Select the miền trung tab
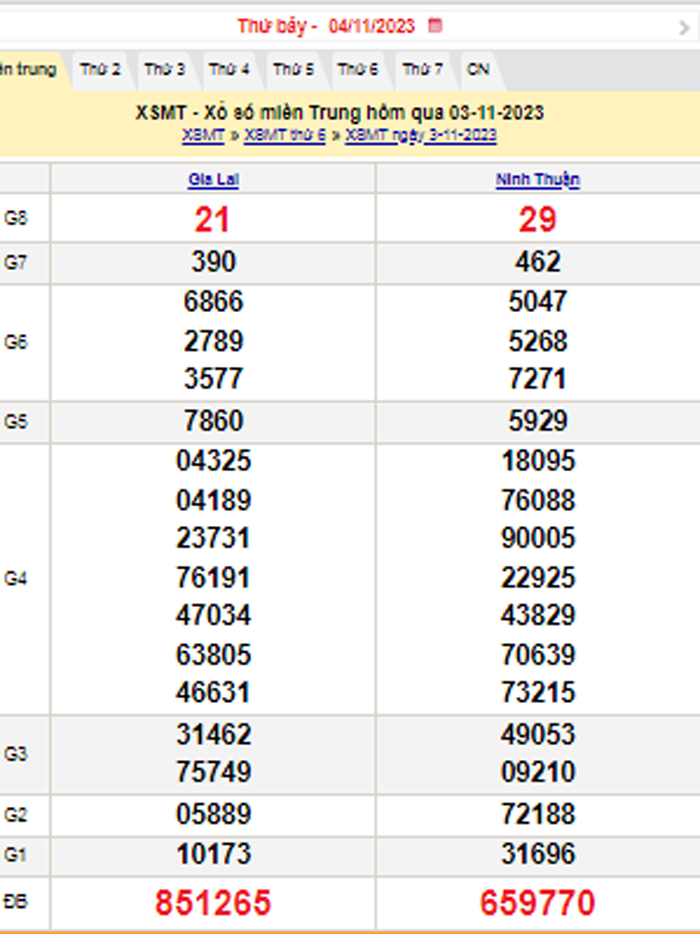 coord(28,70)
